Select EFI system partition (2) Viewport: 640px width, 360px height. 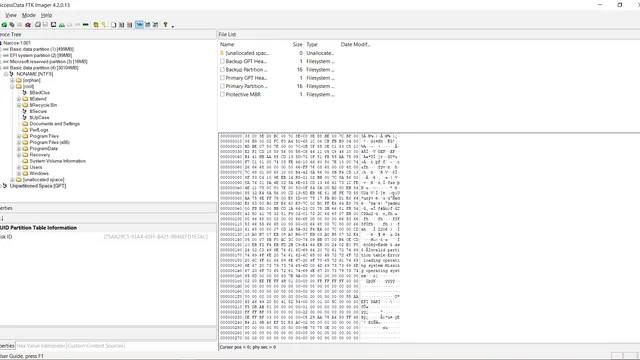point(41,55)
